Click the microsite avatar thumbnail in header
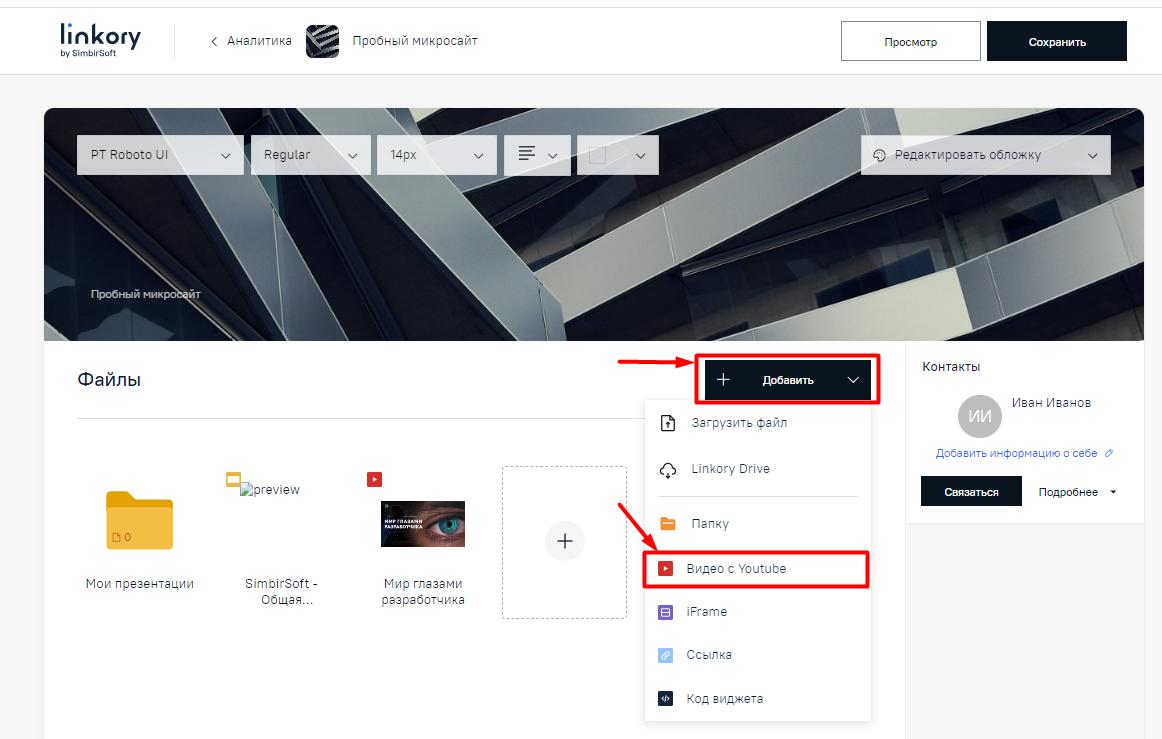 coord(322,41)
